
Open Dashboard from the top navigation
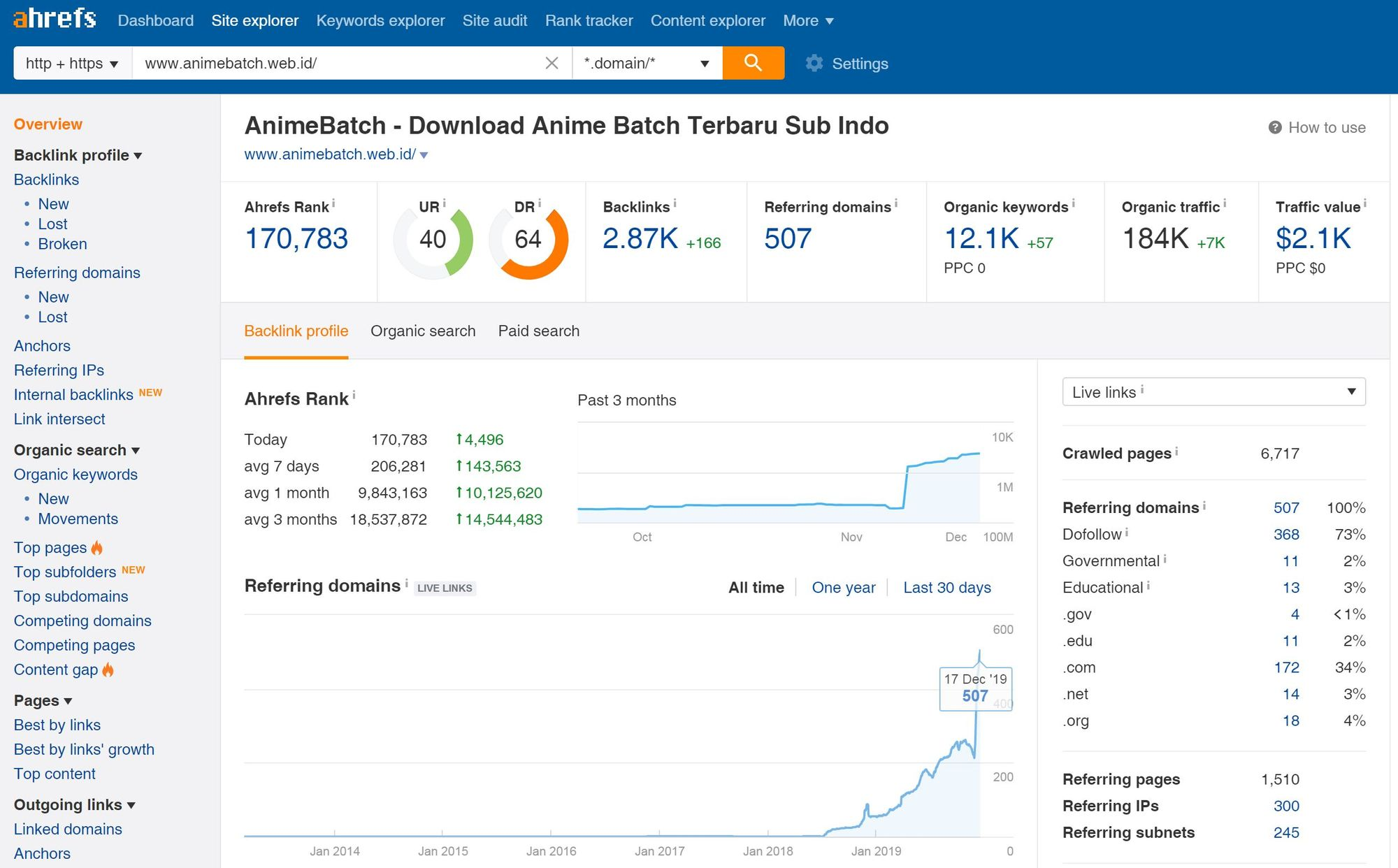click(156, 21)
